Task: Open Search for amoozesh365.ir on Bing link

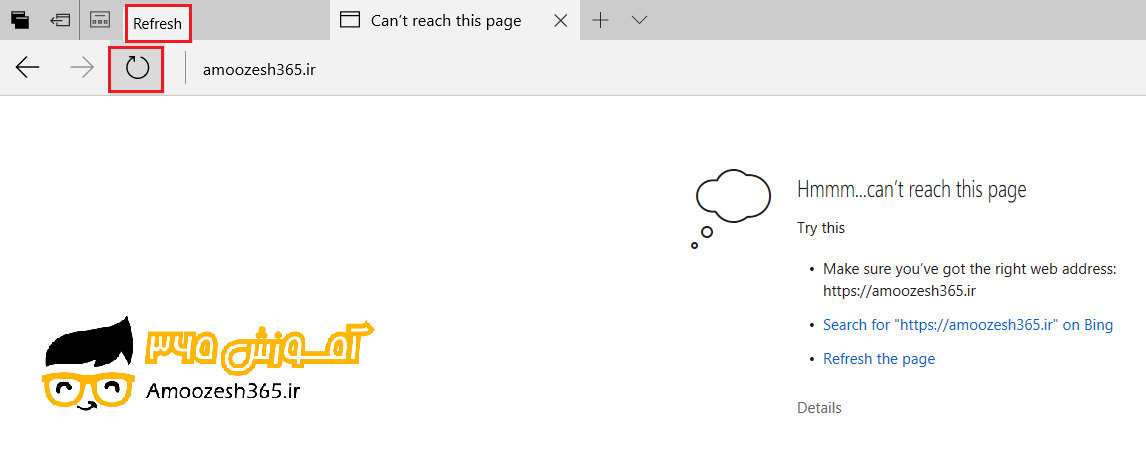Action: (968, 324)
